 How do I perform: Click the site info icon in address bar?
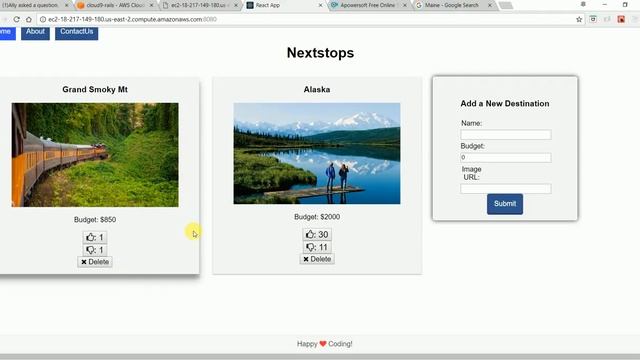(43, 19)
